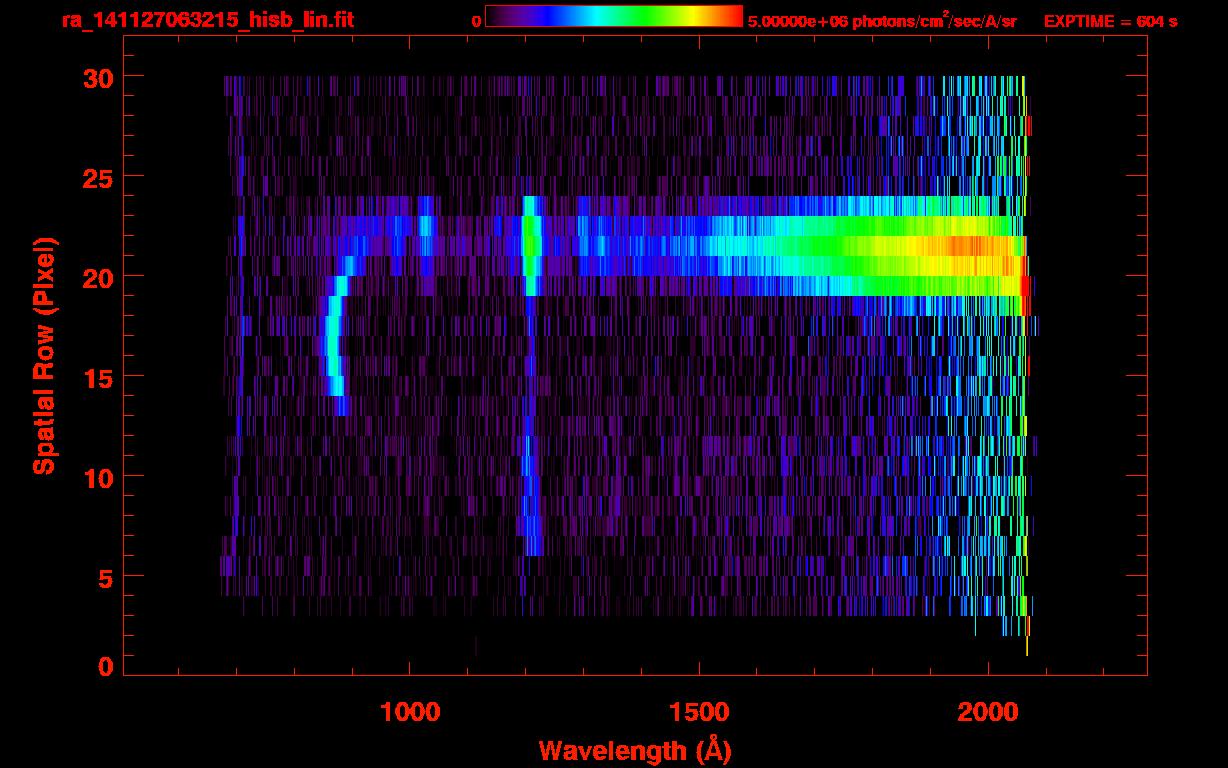Click y-axis tick label 10

98,477
